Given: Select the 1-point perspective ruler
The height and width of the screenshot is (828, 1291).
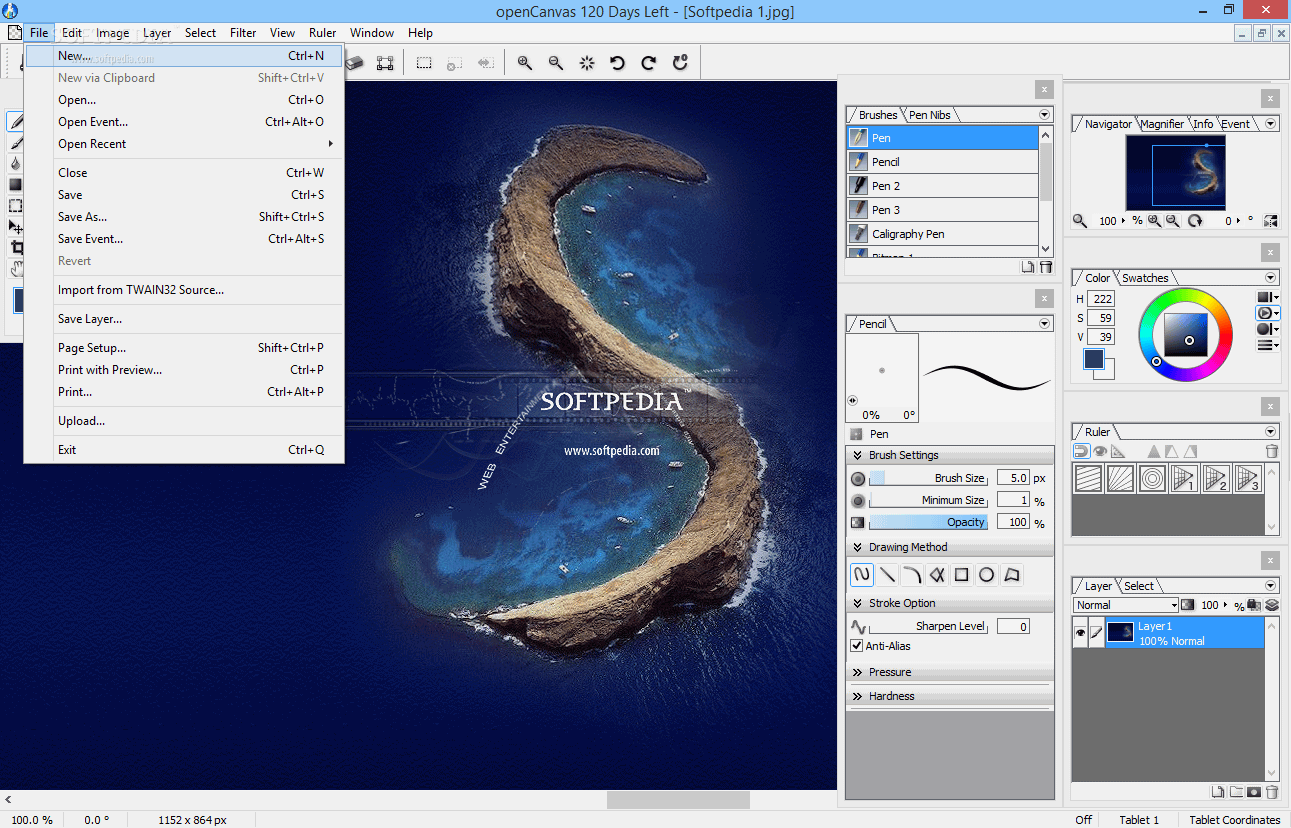Looking at the screenshot, I should click(1185, 478).
